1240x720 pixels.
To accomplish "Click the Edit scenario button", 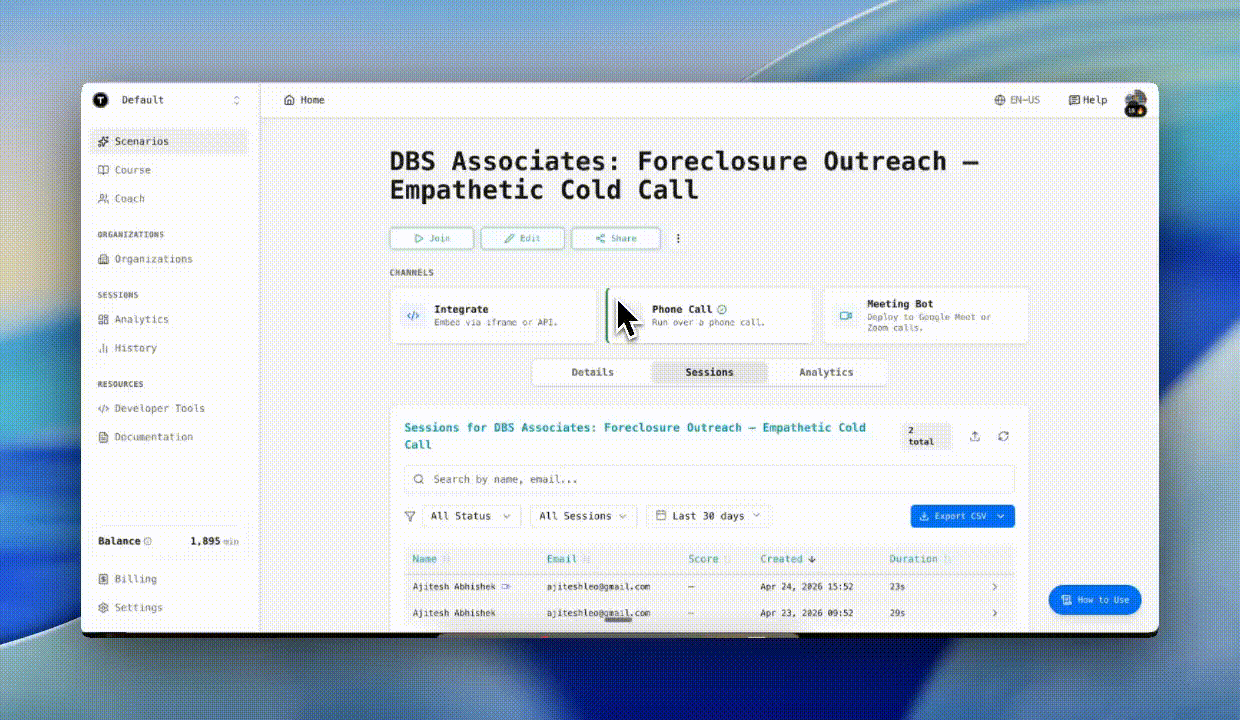I will (523, 238).
